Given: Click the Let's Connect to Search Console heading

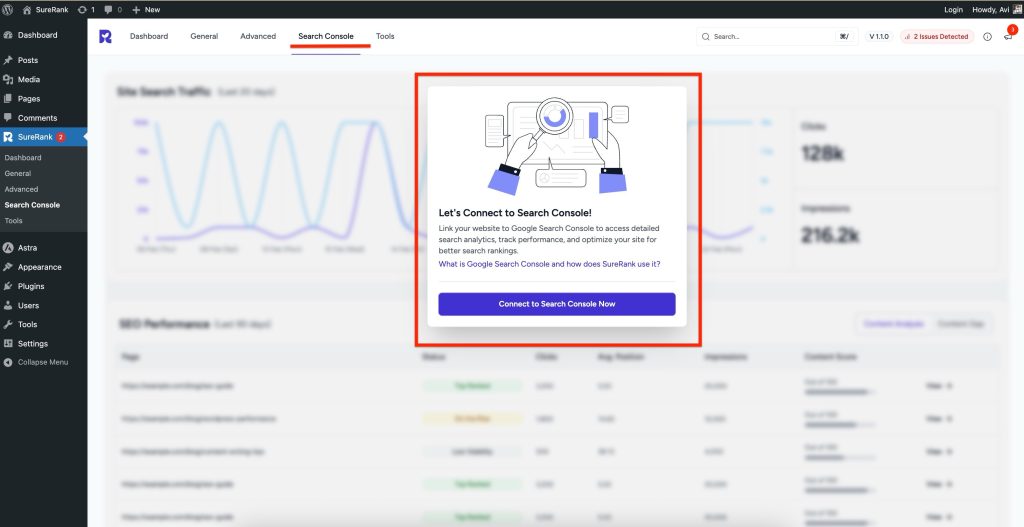Looking at the screenshot, I should [515, 213].
